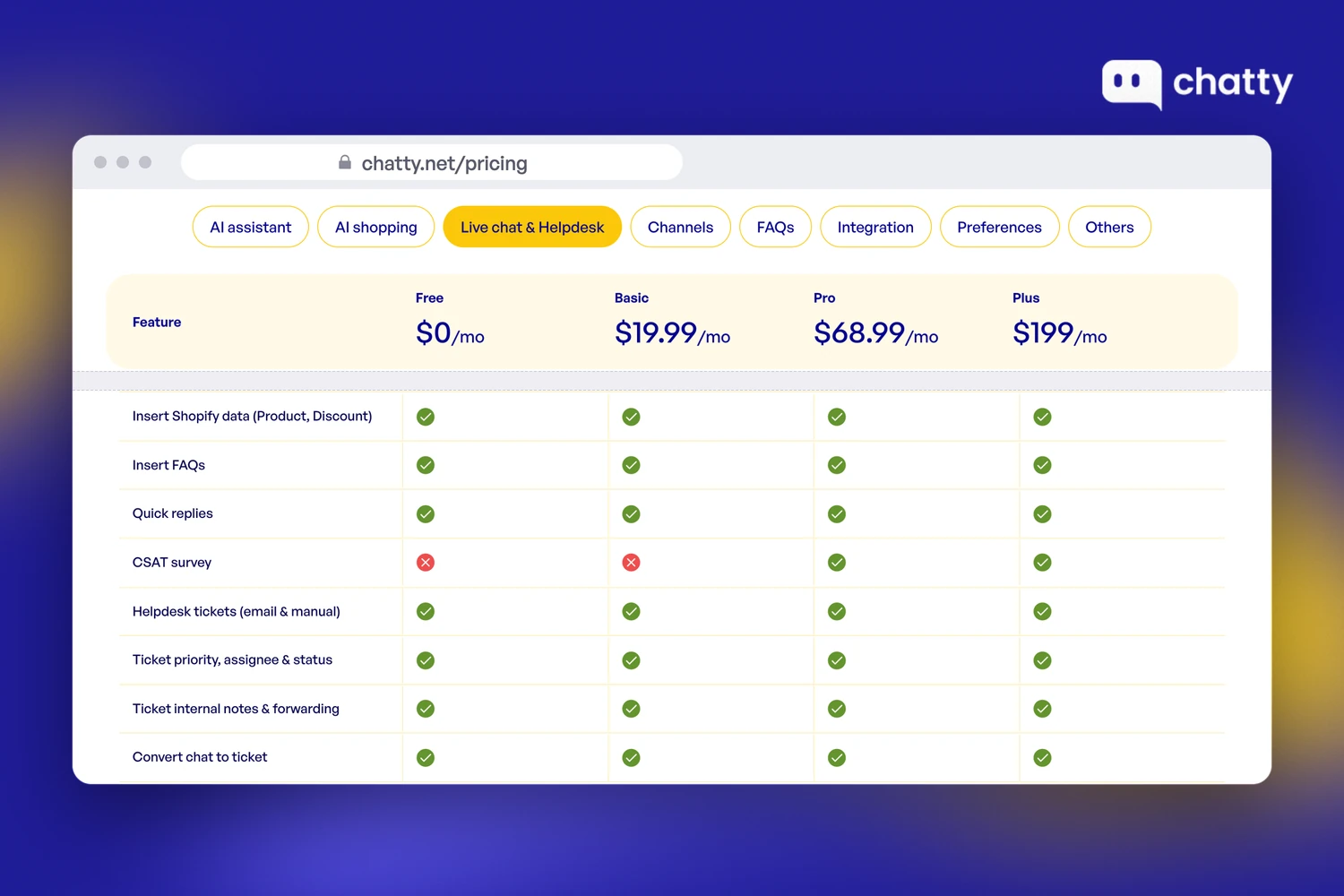The width and height of the screenshot is (1344, 896).
Task: Click Ticket internal notes & forwarding label
Action: 236,709
